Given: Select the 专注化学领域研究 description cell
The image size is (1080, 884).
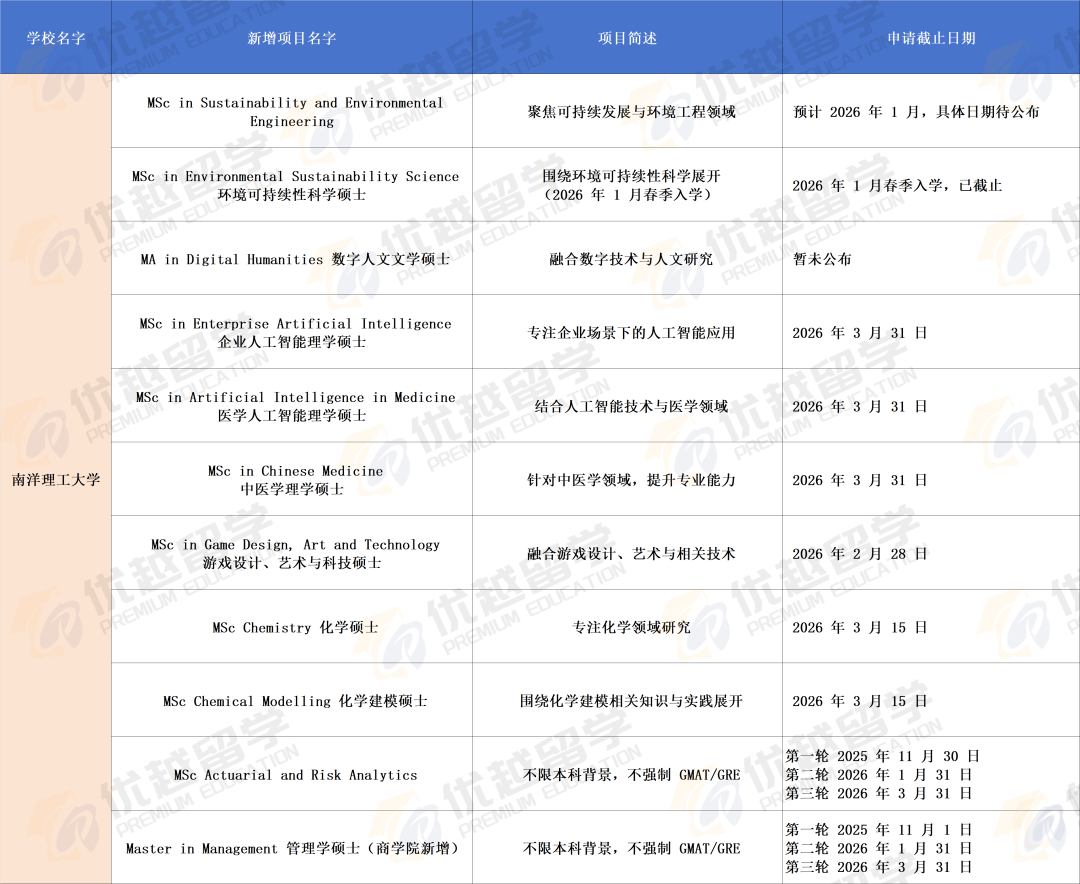Looking at the screenshot, I should 631,628.
